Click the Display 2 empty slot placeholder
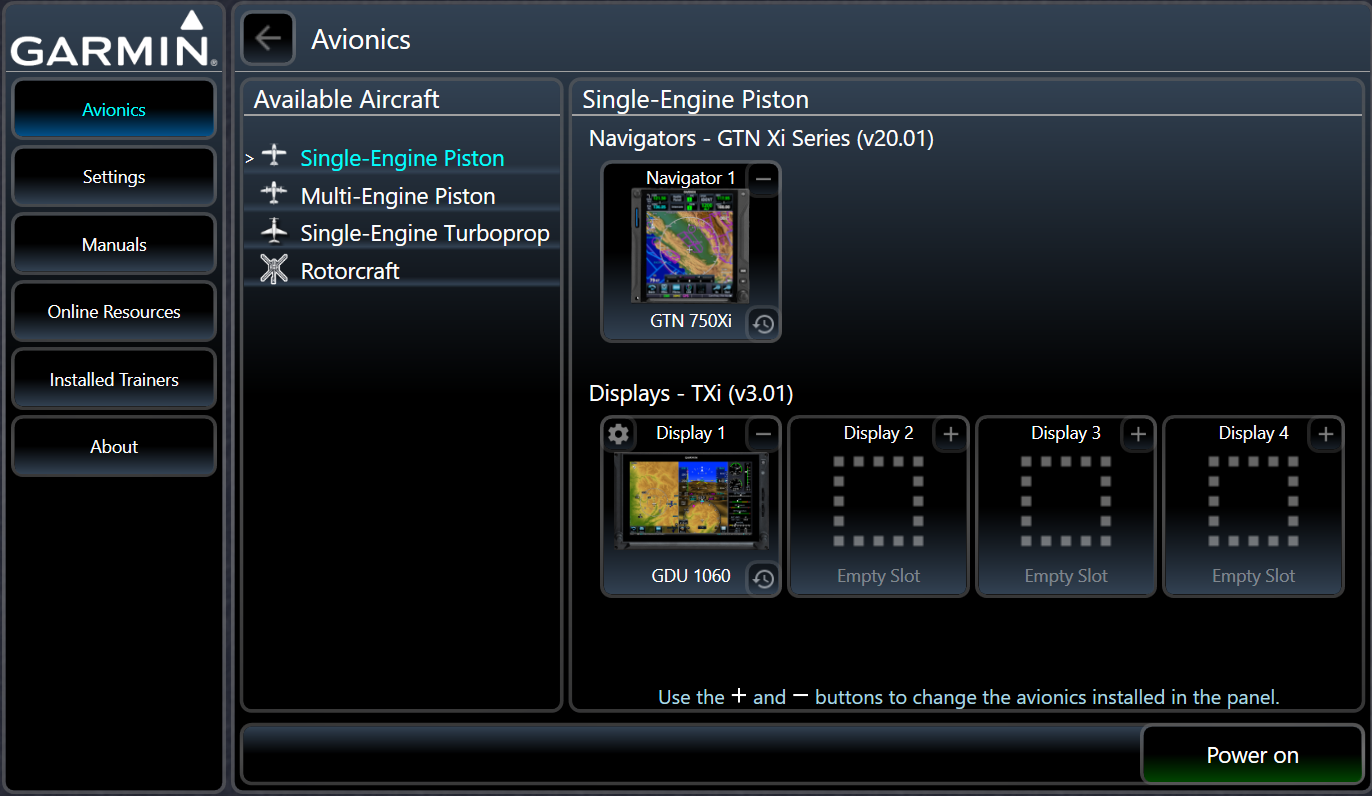This screenshot has height=796, width=1372. (x=878, y=501)
